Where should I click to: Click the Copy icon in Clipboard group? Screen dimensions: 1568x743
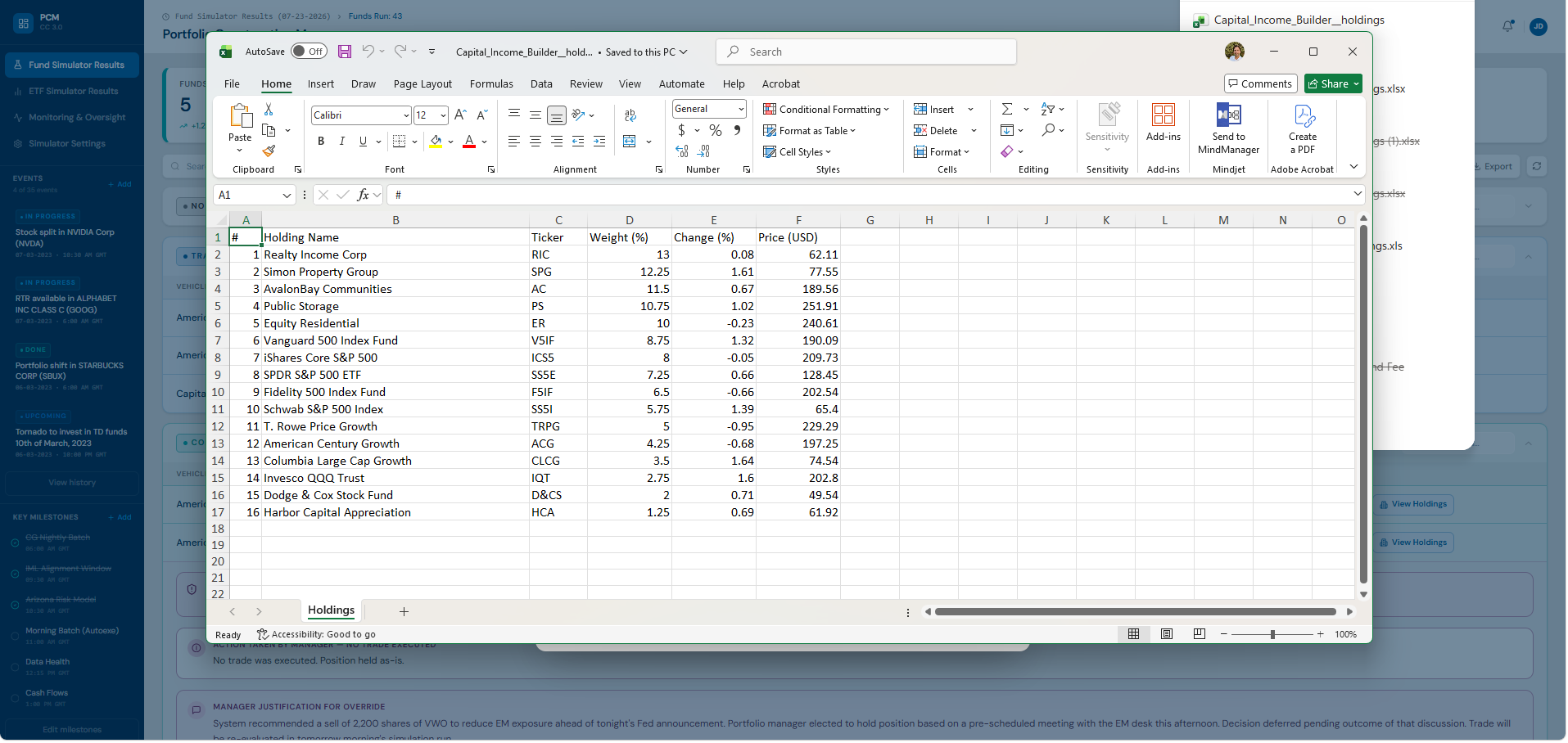click(269, 130)
